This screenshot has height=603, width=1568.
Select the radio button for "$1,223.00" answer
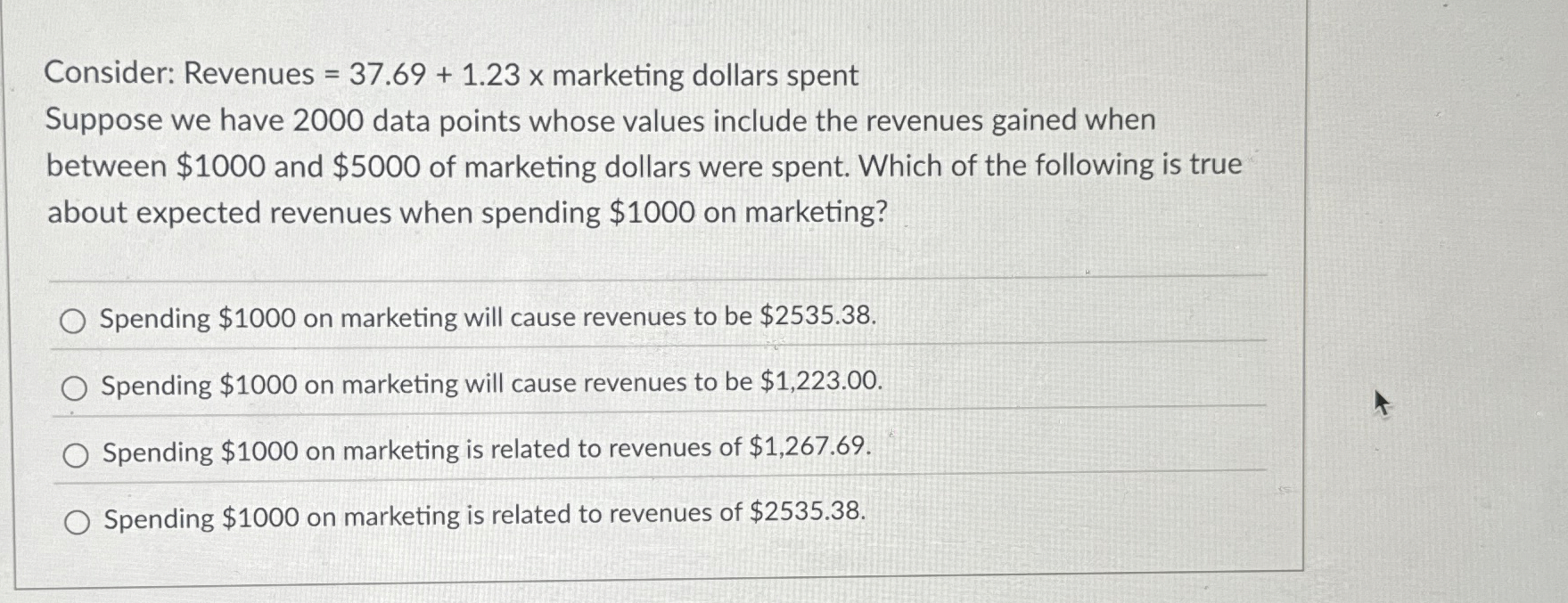tap(78, 387)
